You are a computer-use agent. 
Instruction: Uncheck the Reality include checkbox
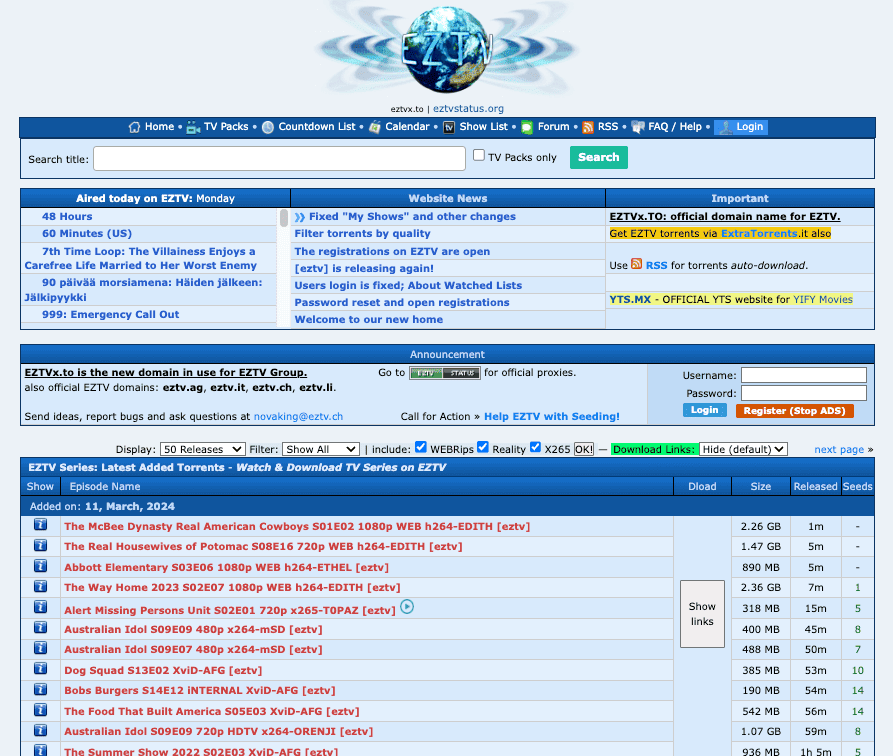[x=483, y=447]
